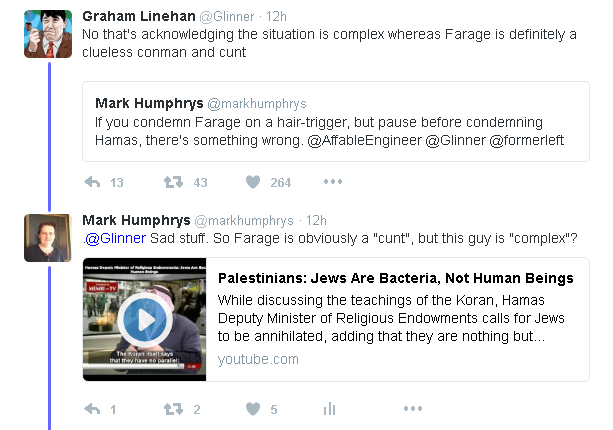
Task: Open more options on Graham Linehan's tweet
Action: coord(333,182)
